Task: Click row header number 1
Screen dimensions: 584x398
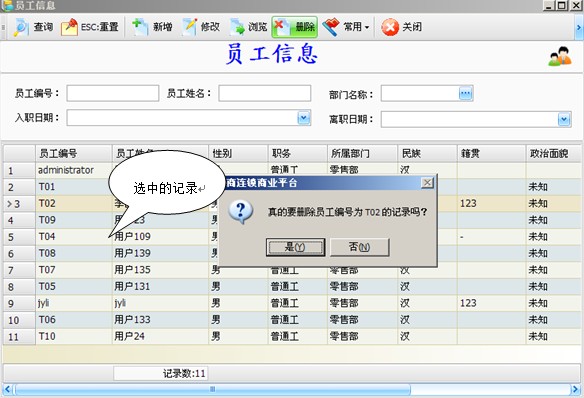Action: 19,171
